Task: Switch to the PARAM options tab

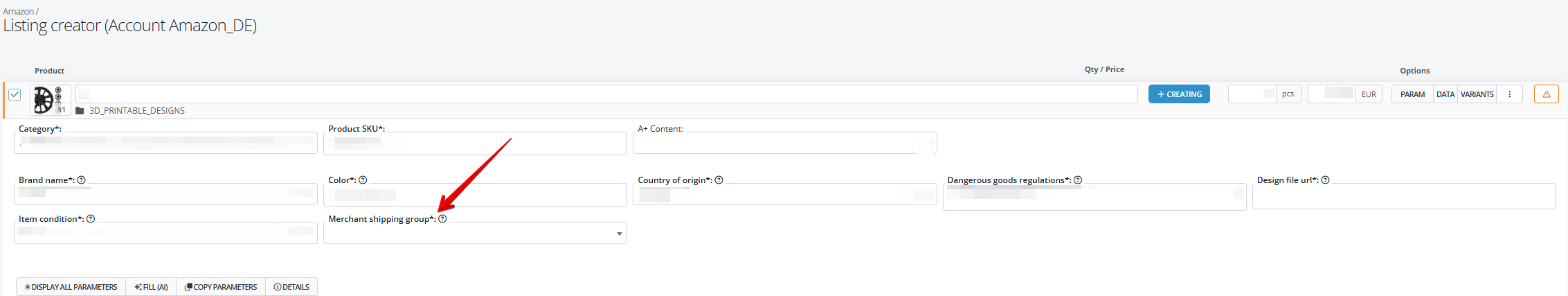Action: (x=1412, y=94)
